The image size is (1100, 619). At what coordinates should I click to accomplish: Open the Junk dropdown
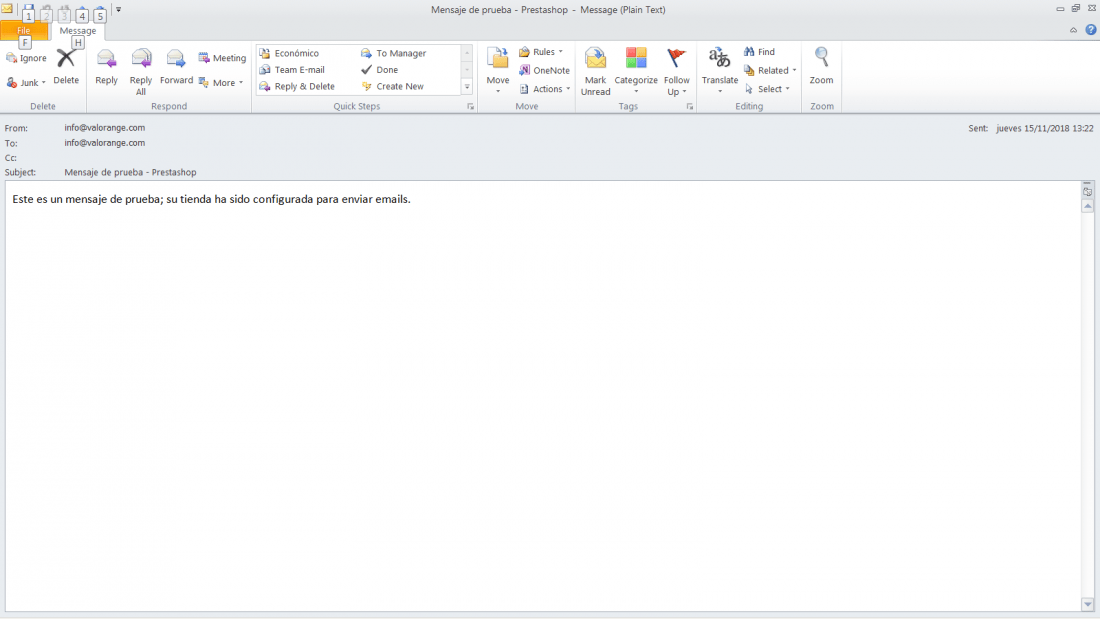tap(27, 83)
